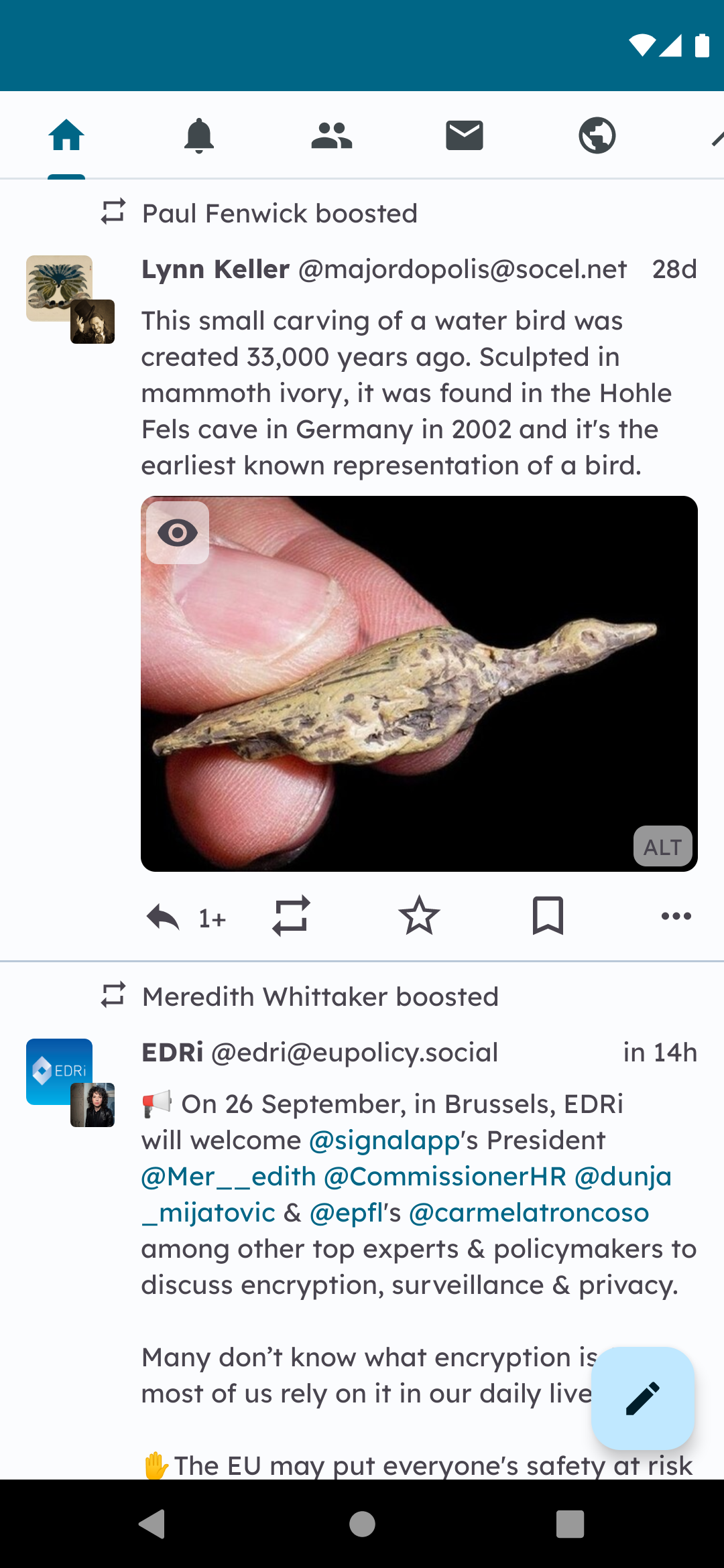This screenshot has height=1568, width=724.
Task: Open EDRi's profile avatar
Action: (59, 1071)
